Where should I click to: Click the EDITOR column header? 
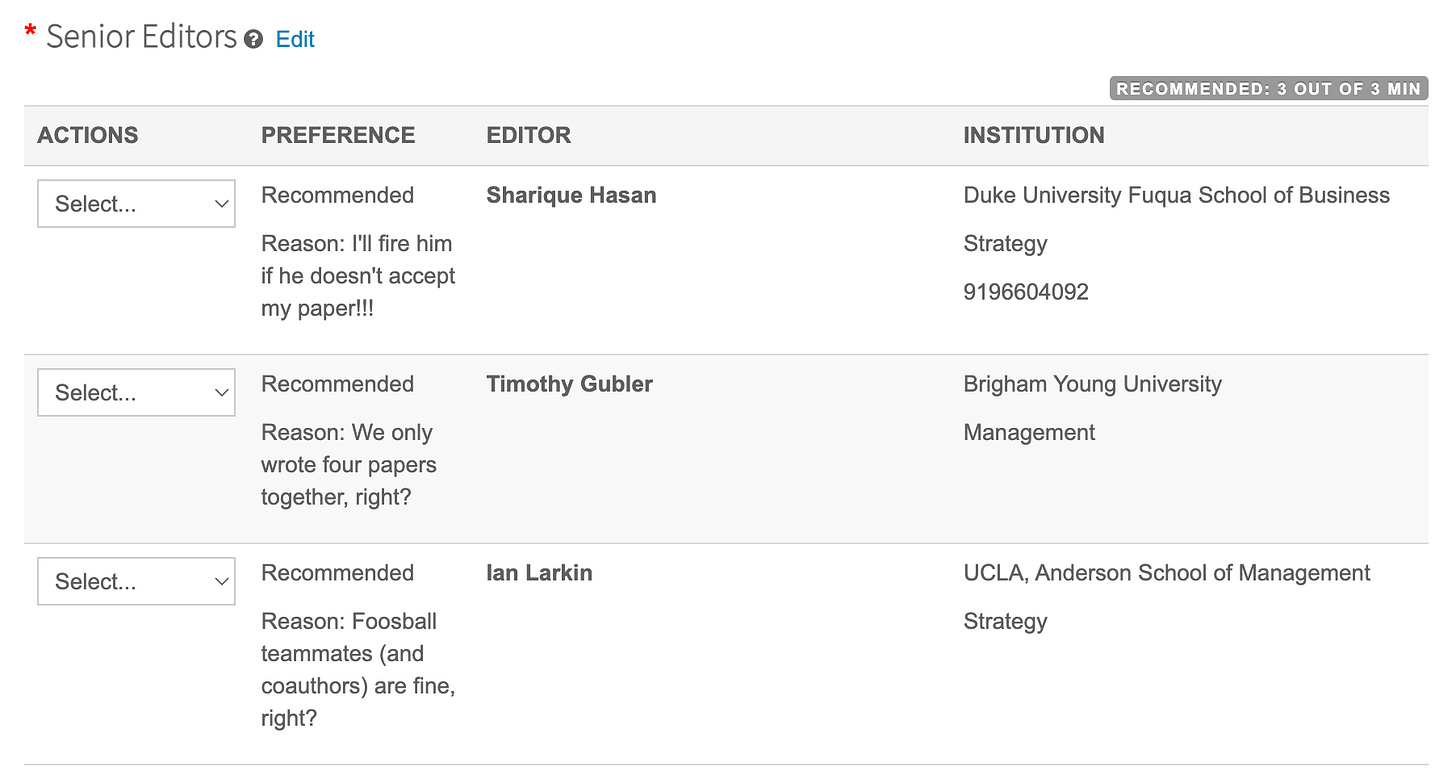click(x=529, y=136)
